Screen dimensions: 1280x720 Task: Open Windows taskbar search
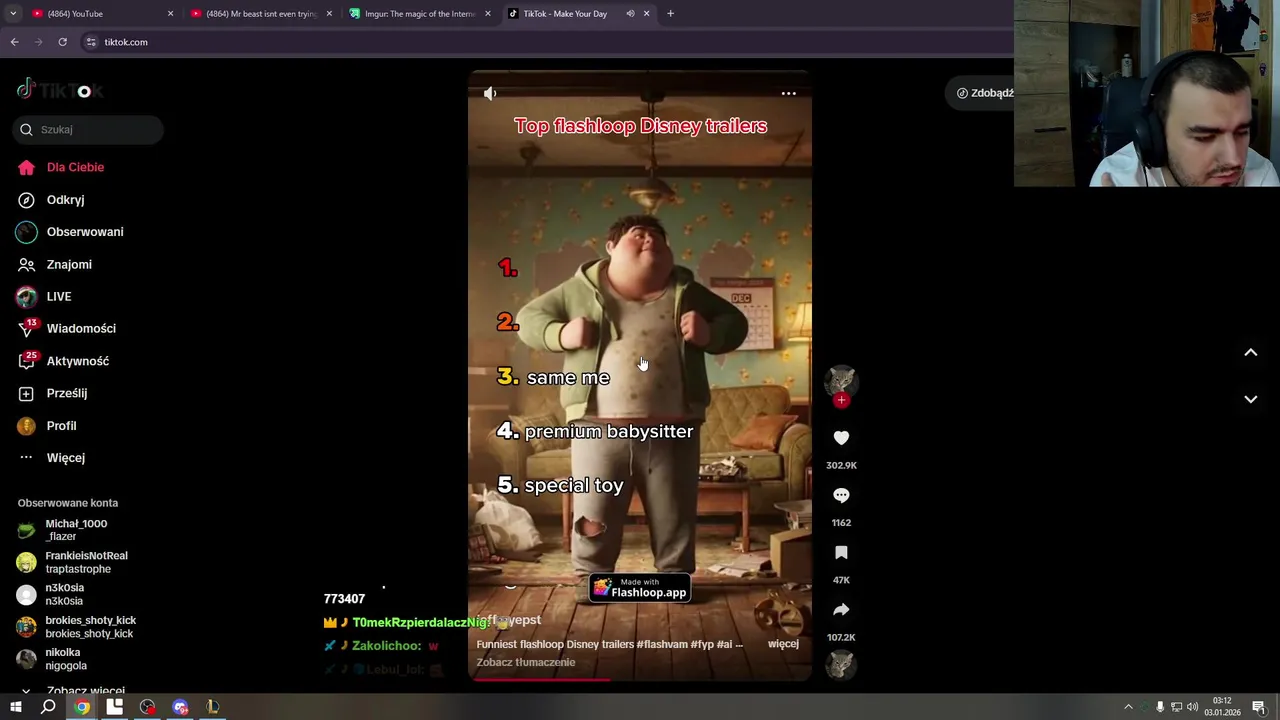48,707
